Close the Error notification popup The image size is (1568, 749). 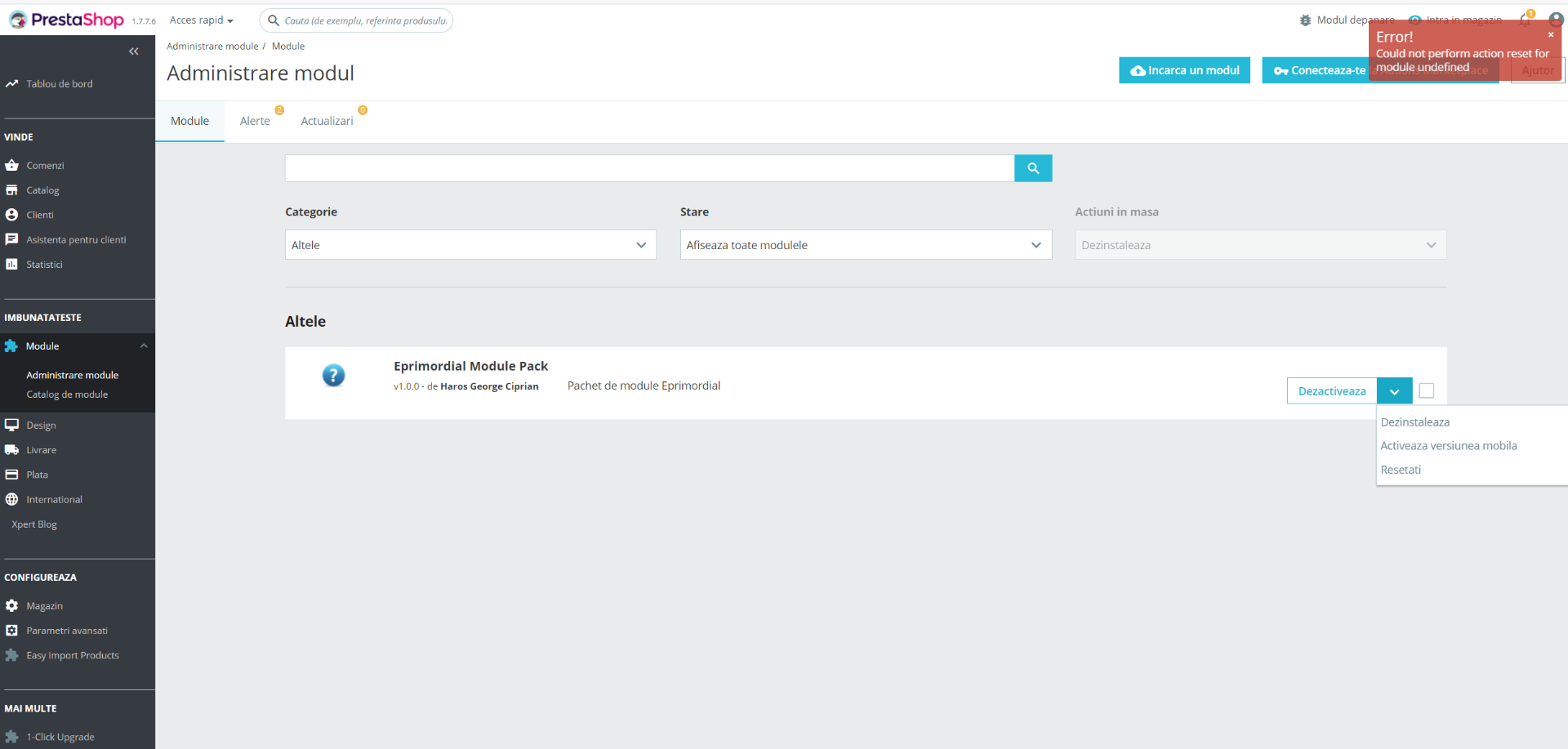(x=1551, y=34)
